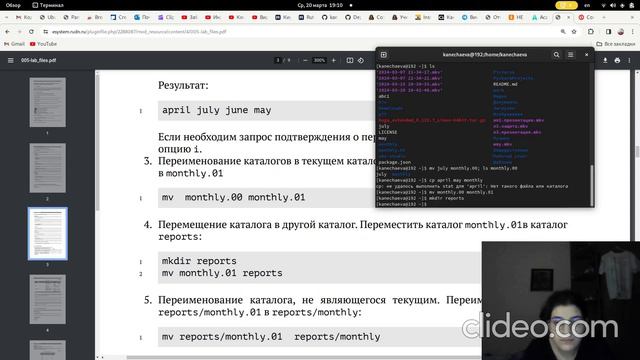
Task: Open the Chrome profile avatar
Action: (x=621, y=31)
